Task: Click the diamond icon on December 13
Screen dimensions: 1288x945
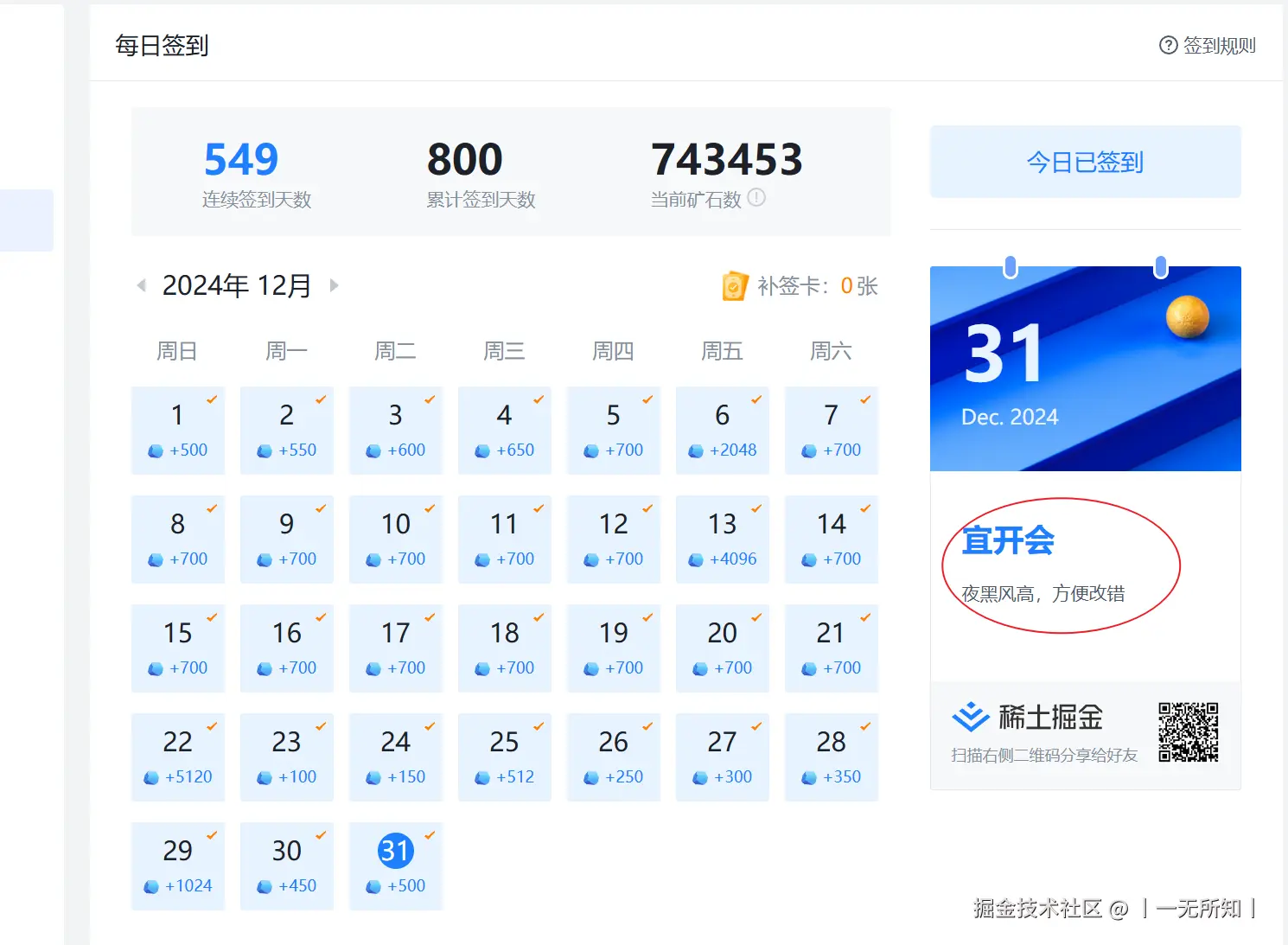Action: click(698, 559)
